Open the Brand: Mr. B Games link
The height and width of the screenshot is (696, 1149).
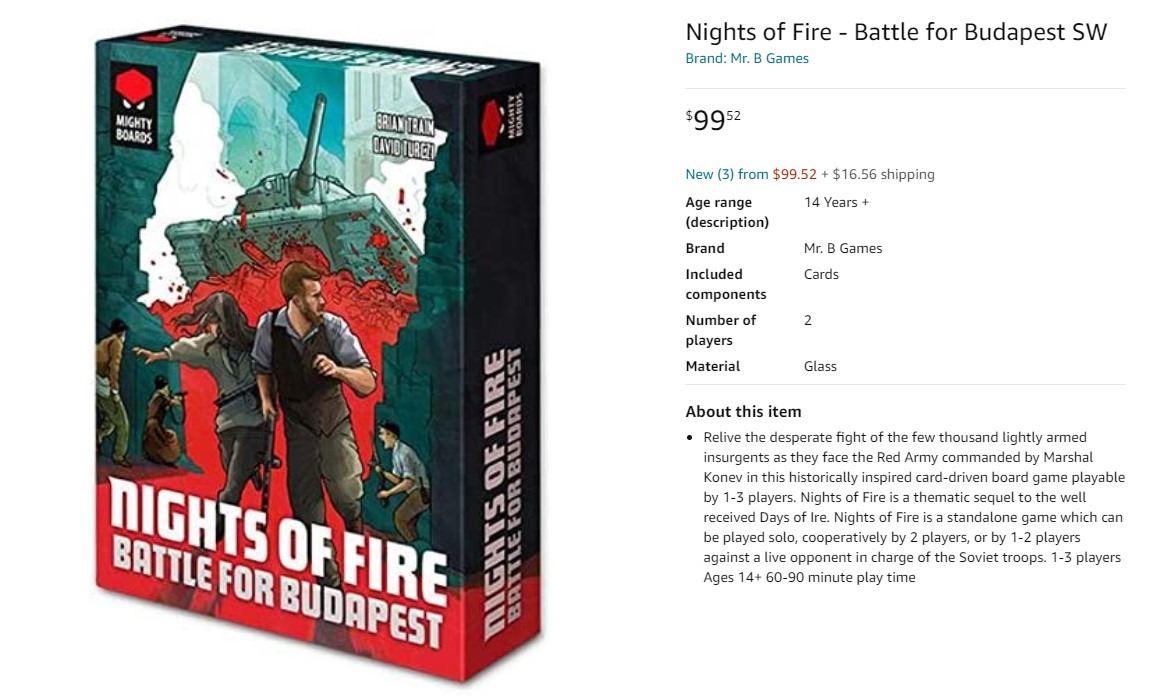click(747, 58)
